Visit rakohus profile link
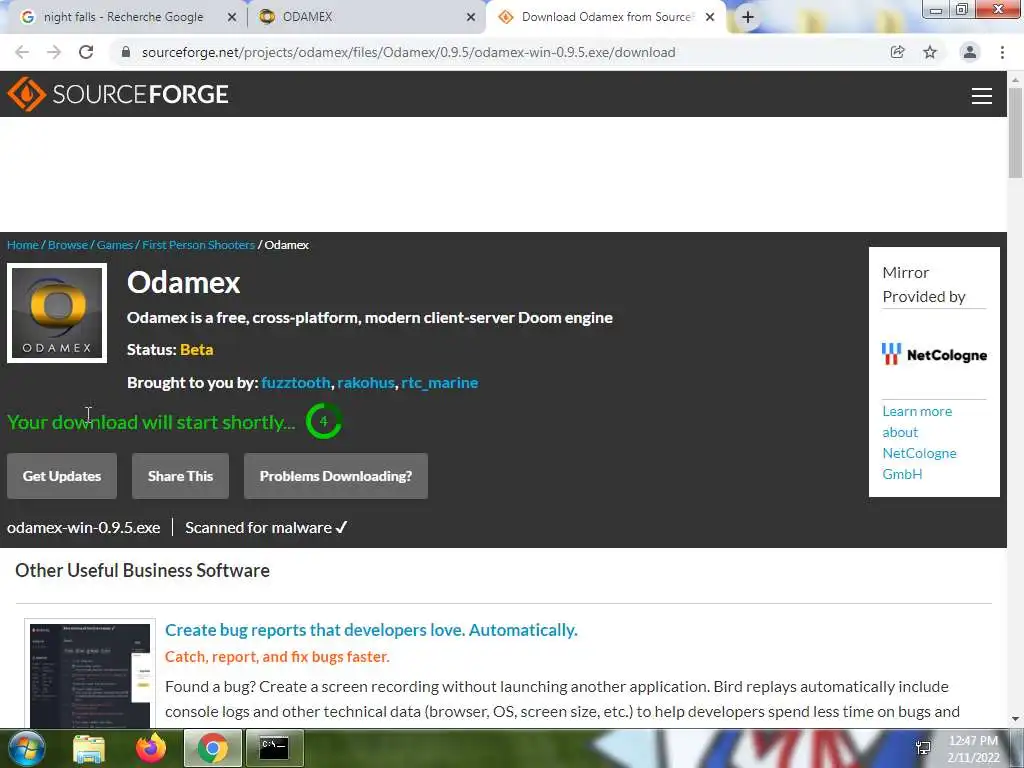The image size is (1024, 768). [x=366, y=383]
